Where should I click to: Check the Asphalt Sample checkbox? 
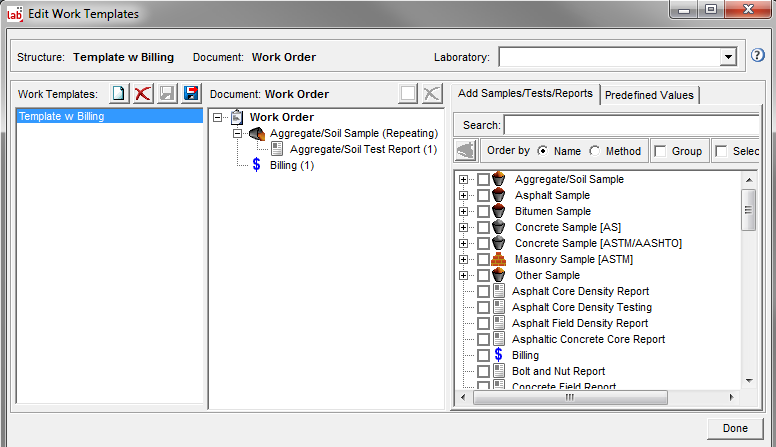click(484, 195)
